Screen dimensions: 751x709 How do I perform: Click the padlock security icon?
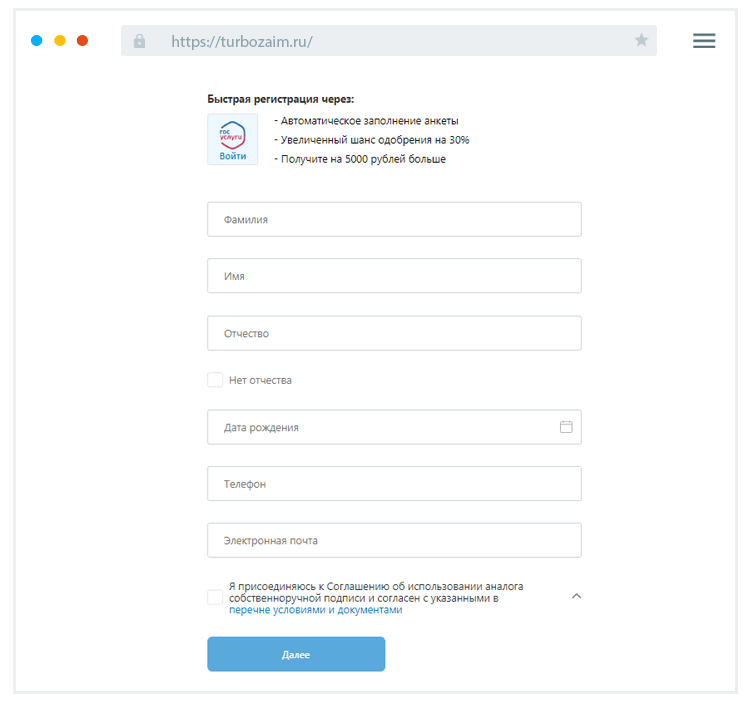pos(139,41)
